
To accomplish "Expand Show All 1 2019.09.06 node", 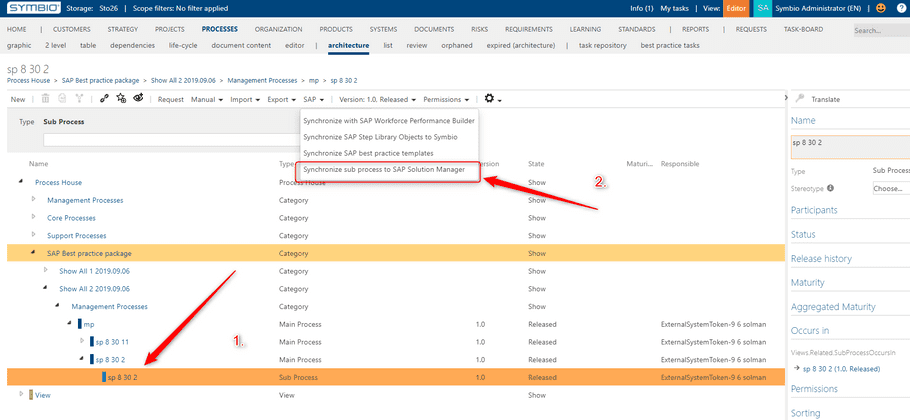I will pos(46,270).
